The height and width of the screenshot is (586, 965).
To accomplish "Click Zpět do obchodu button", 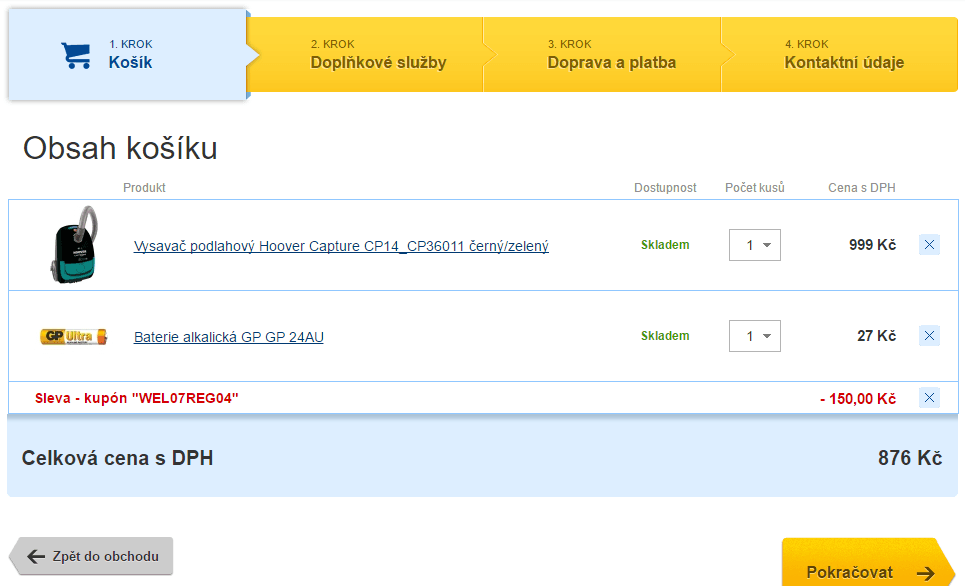I will 91,556.
